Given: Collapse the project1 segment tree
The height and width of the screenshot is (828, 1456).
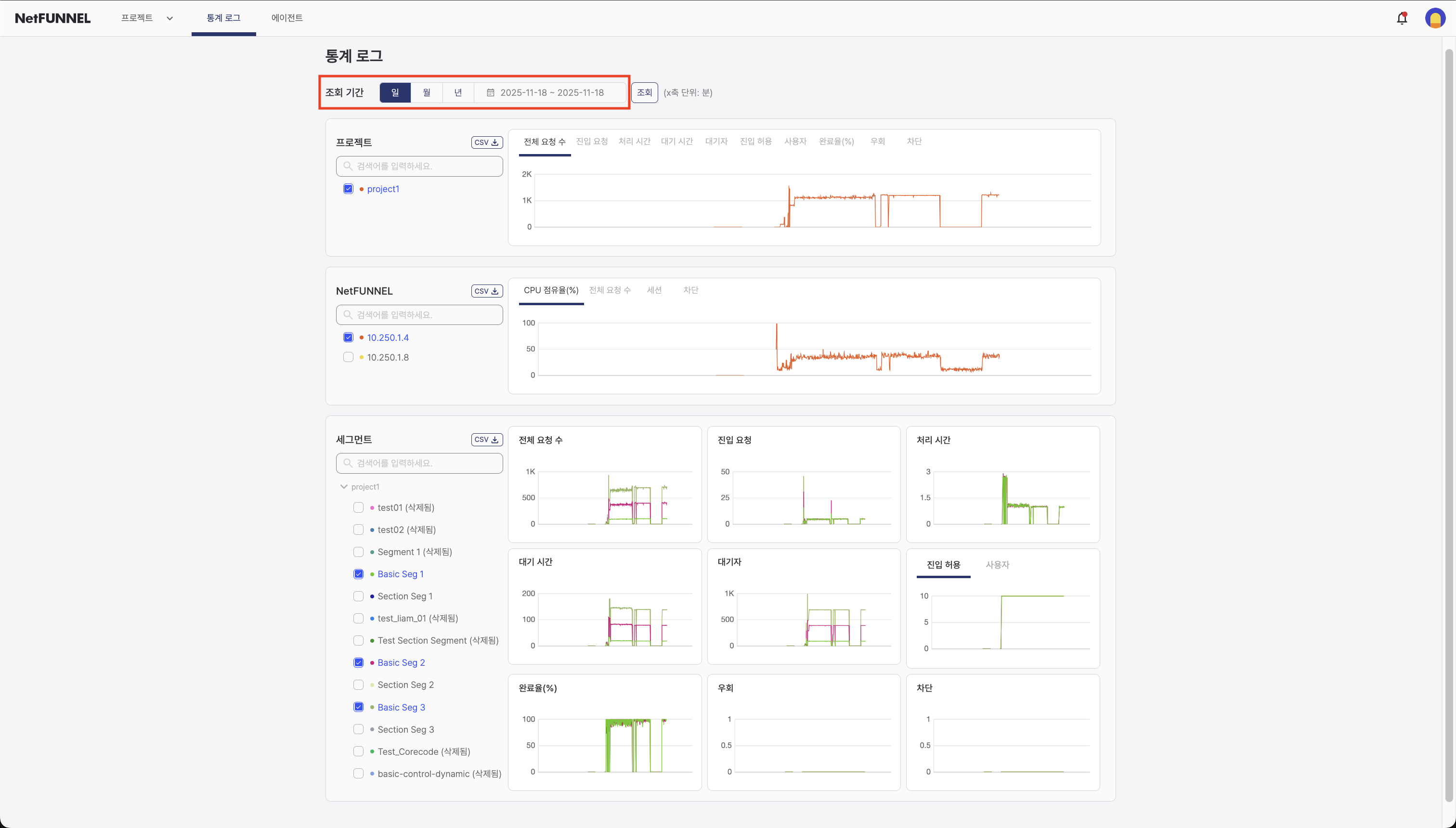Looking at the screenshot, I should coord(343,487).
